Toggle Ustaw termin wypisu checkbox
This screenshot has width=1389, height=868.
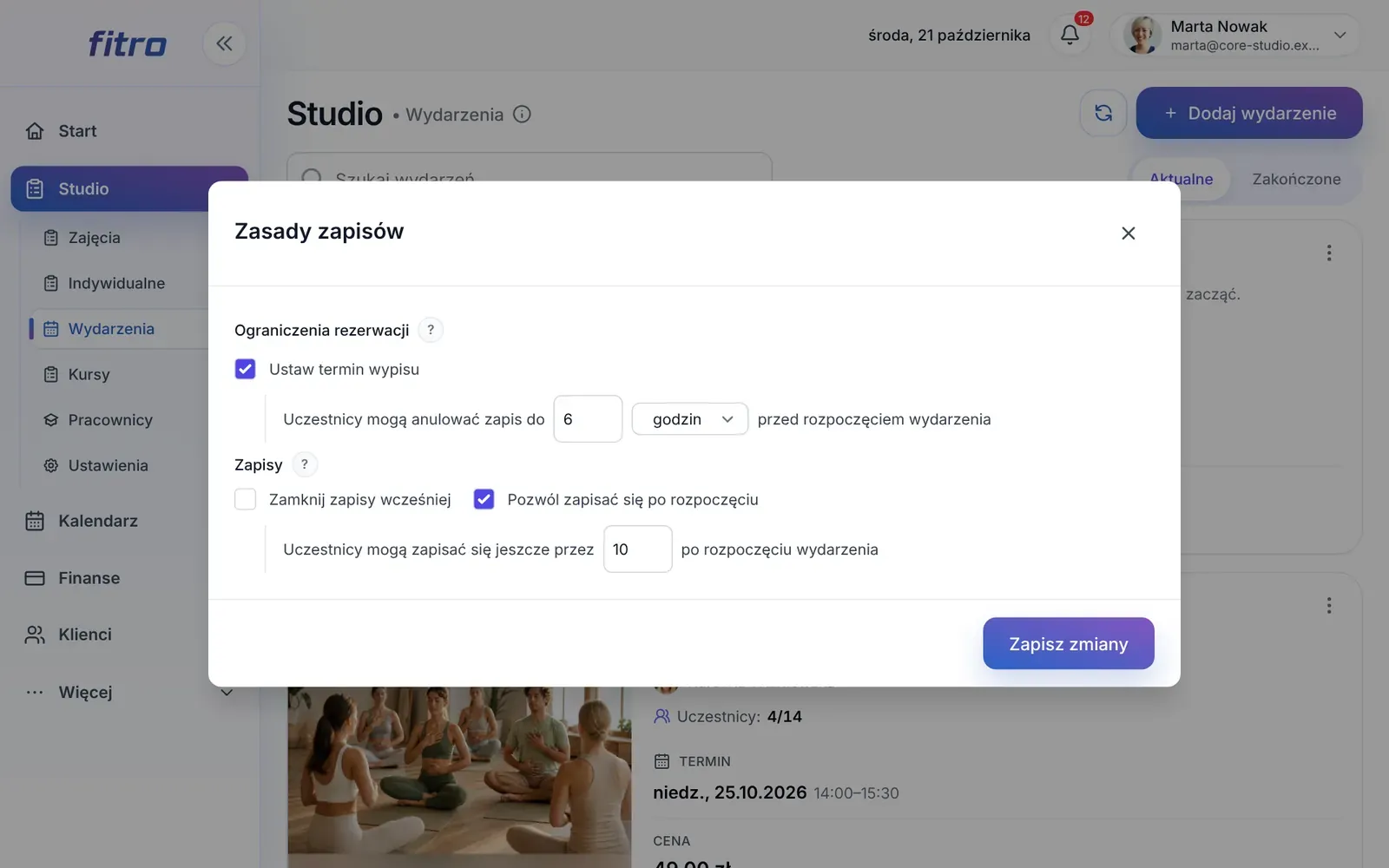pos(246,369)
